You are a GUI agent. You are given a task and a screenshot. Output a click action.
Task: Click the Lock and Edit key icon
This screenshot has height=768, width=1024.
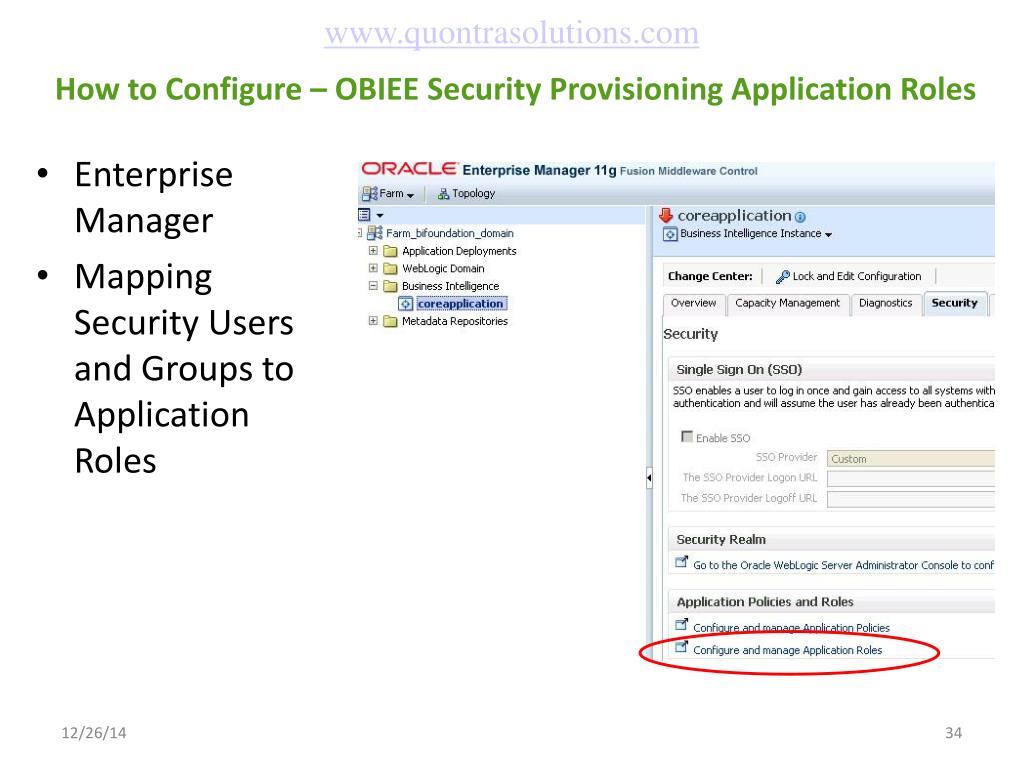point(782,277)
